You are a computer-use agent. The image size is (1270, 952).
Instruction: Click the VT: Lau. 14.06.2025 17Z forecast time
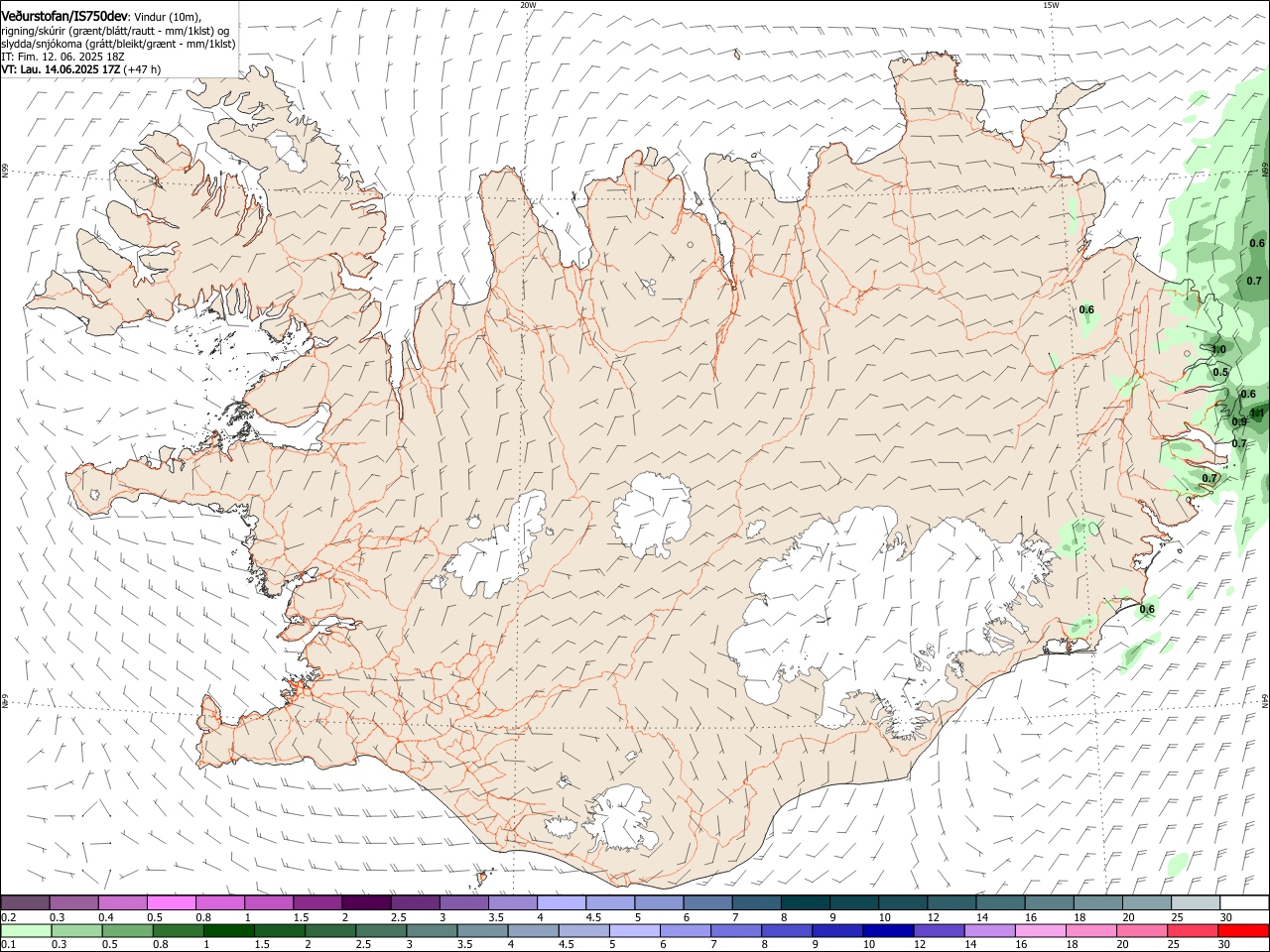point(60,69)
